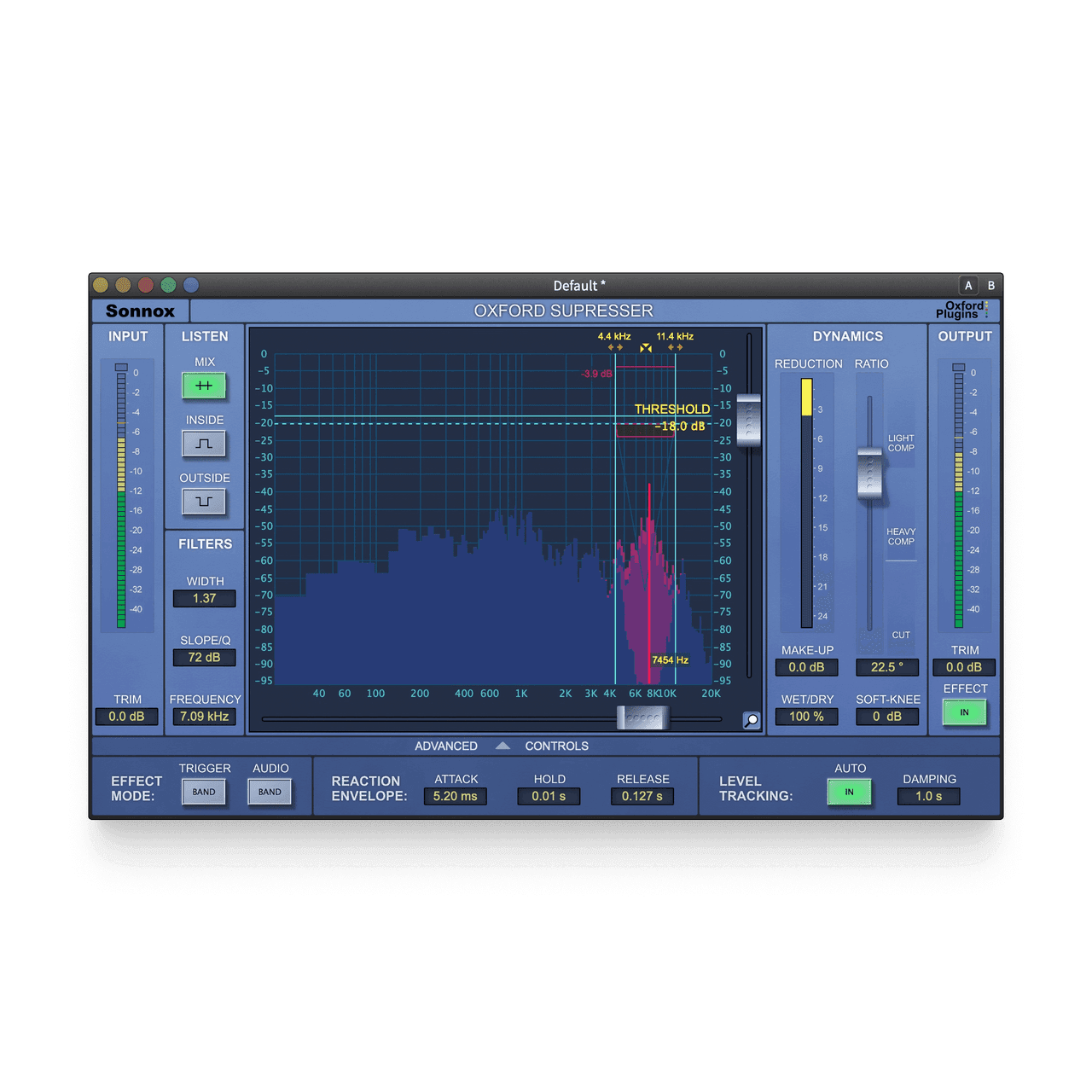The image size is (1092, 1092).
Task: Toggle the Audio Band mode button
Action: pos(270,792)
